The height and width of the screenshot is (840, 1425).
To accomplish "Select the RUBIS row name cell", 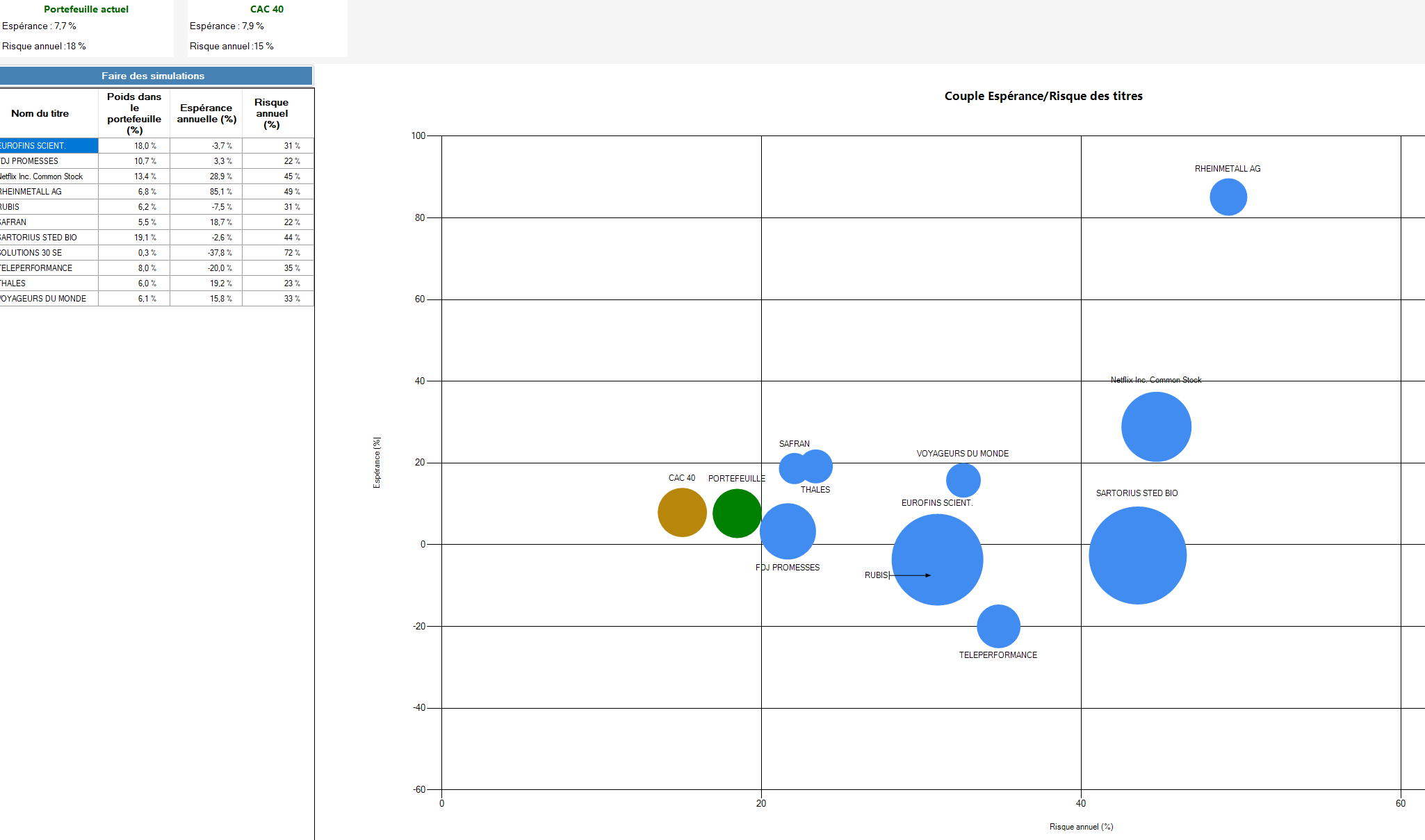I will pyautogui.click(x=49, y=207).
